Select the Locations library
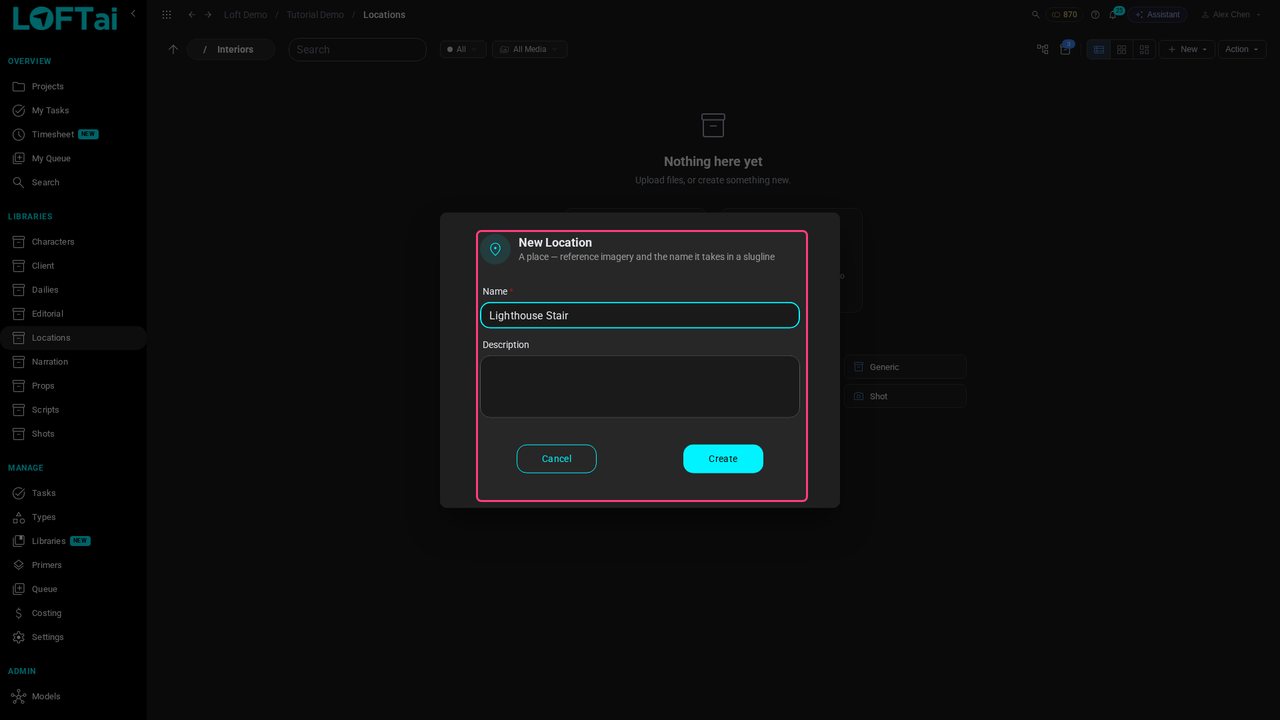Image resolution: width=1280 pixels, height=720 pixels. 73,338
